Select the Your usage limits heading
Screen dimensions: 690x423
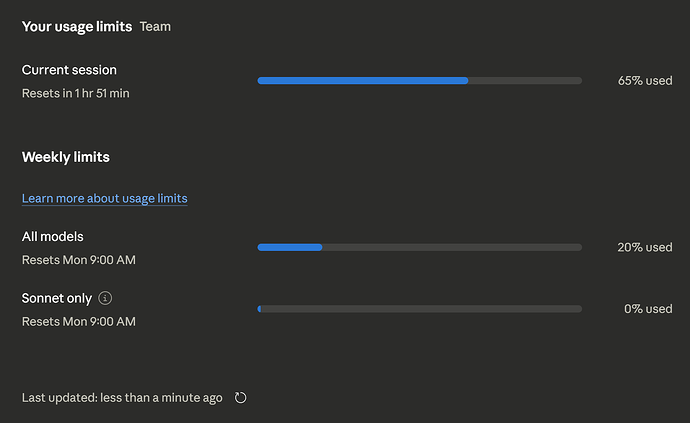coord(77,27)
